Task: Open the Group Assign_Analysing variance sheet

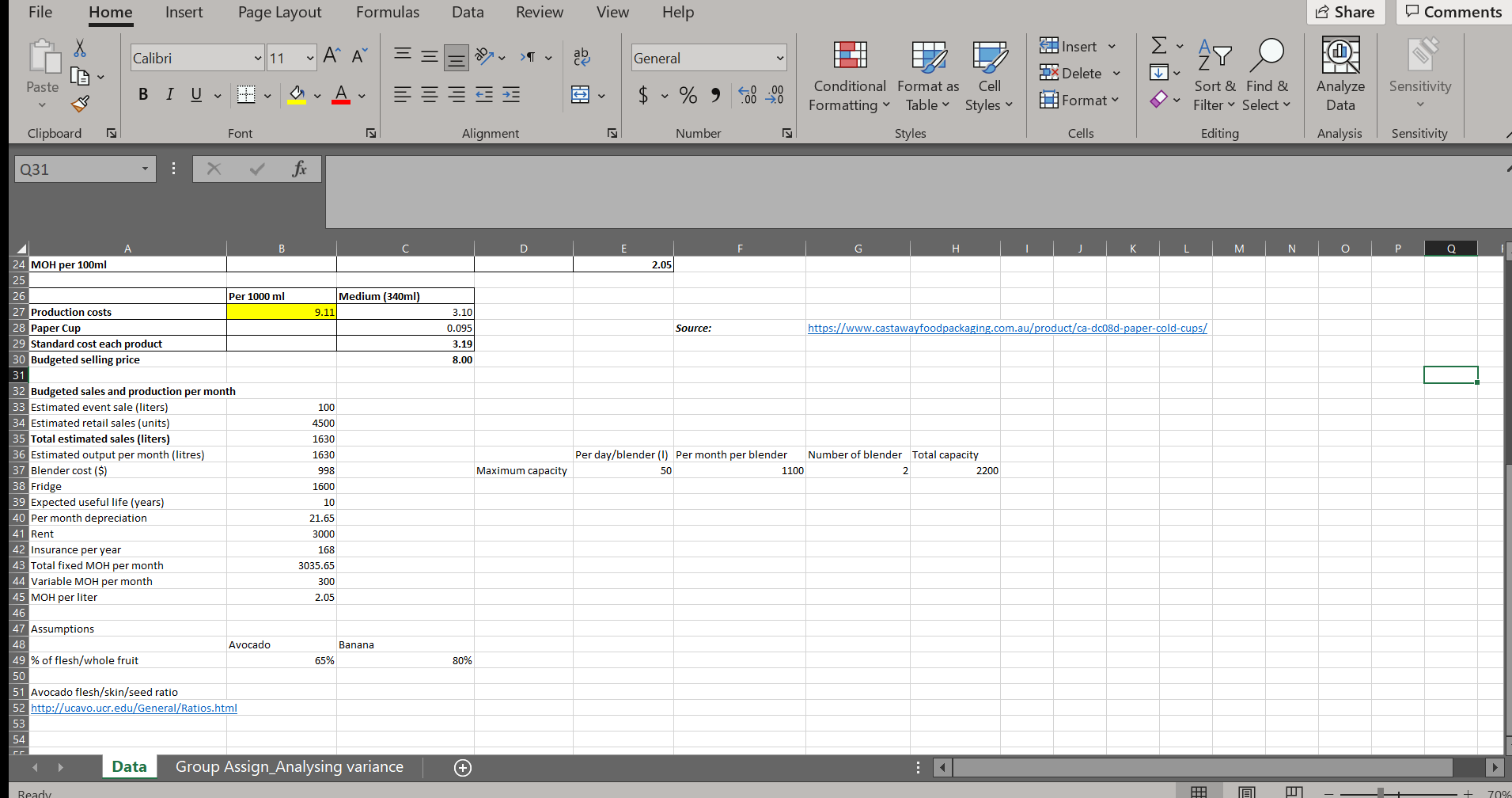Action: [x=290, y=766]
